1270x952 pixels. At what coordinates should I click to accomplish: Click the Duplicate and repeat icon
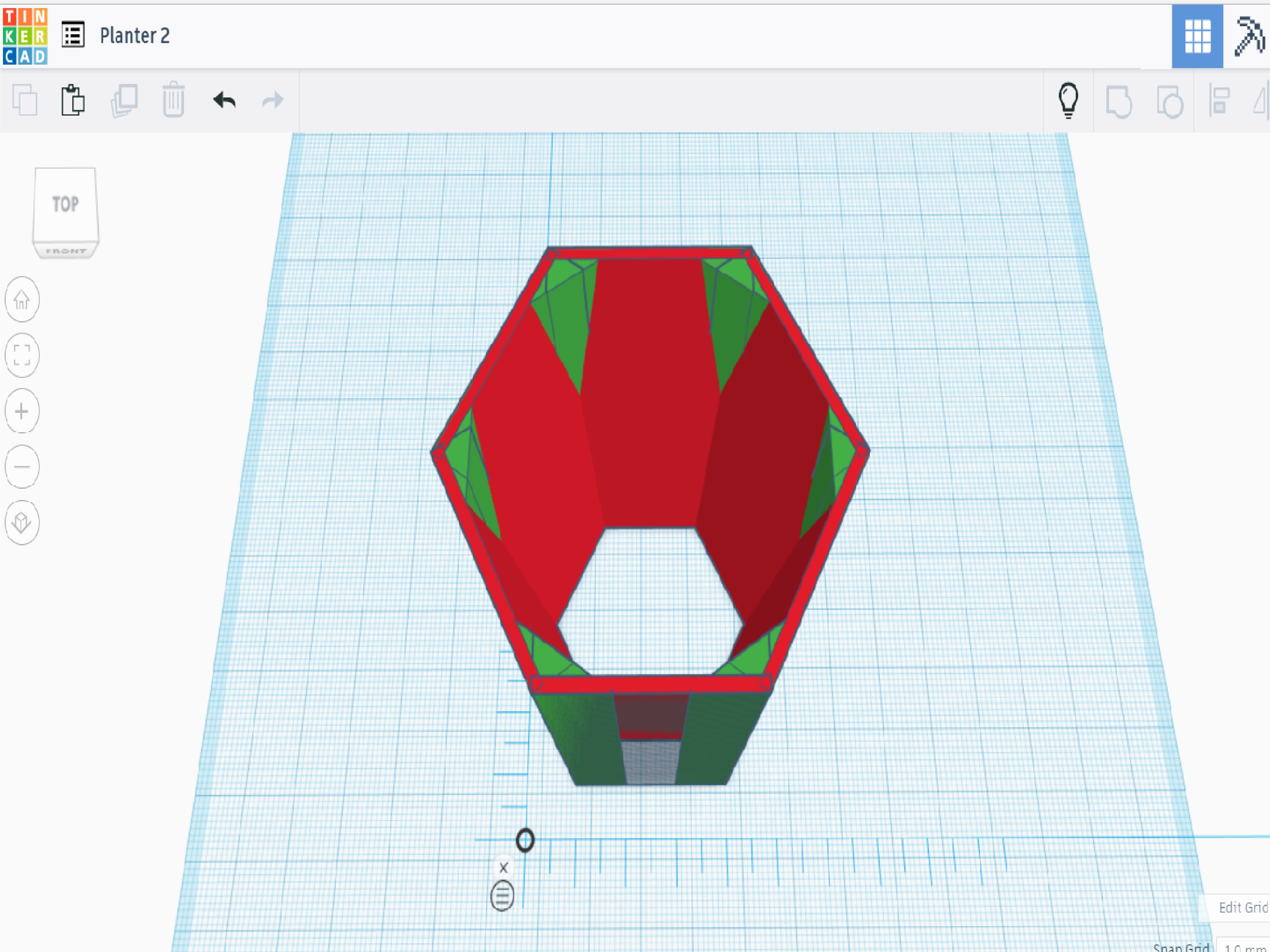(124, 100)
